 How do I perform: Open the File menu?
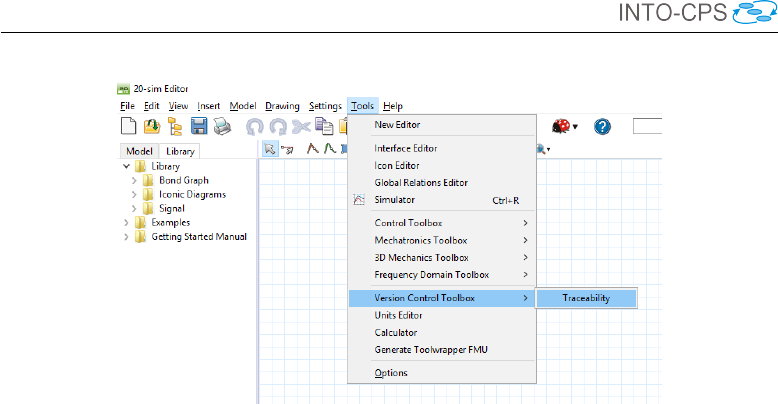click(128, 106)
